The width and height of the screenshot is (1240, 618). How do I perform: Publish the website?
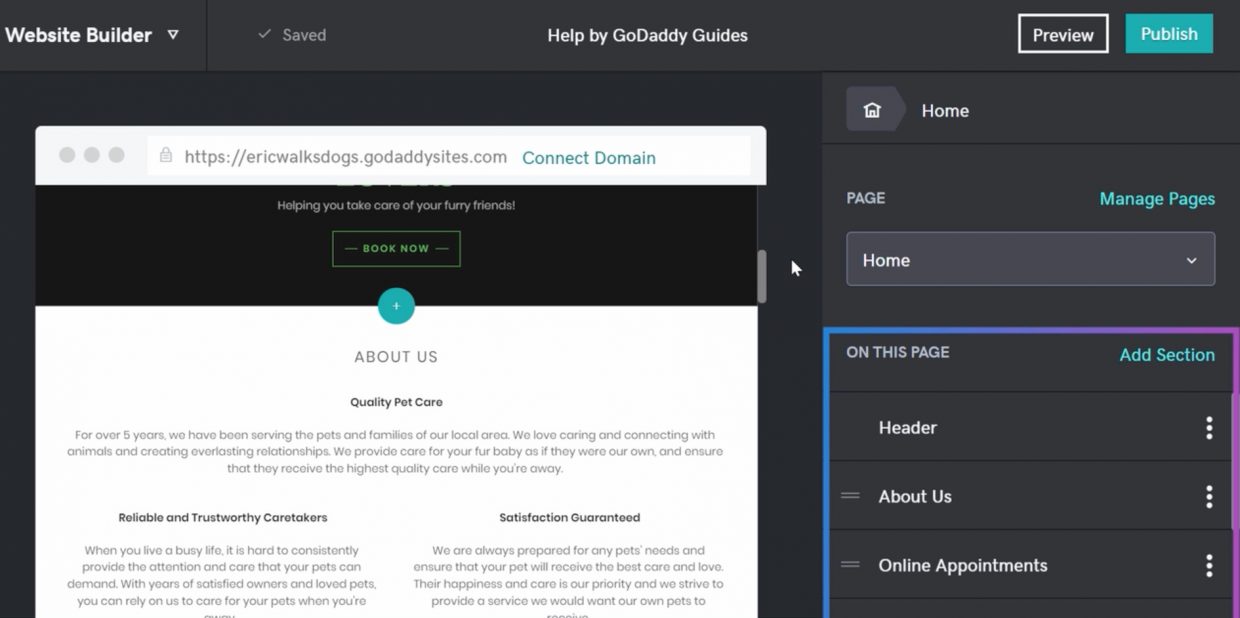pos(1169,33)
